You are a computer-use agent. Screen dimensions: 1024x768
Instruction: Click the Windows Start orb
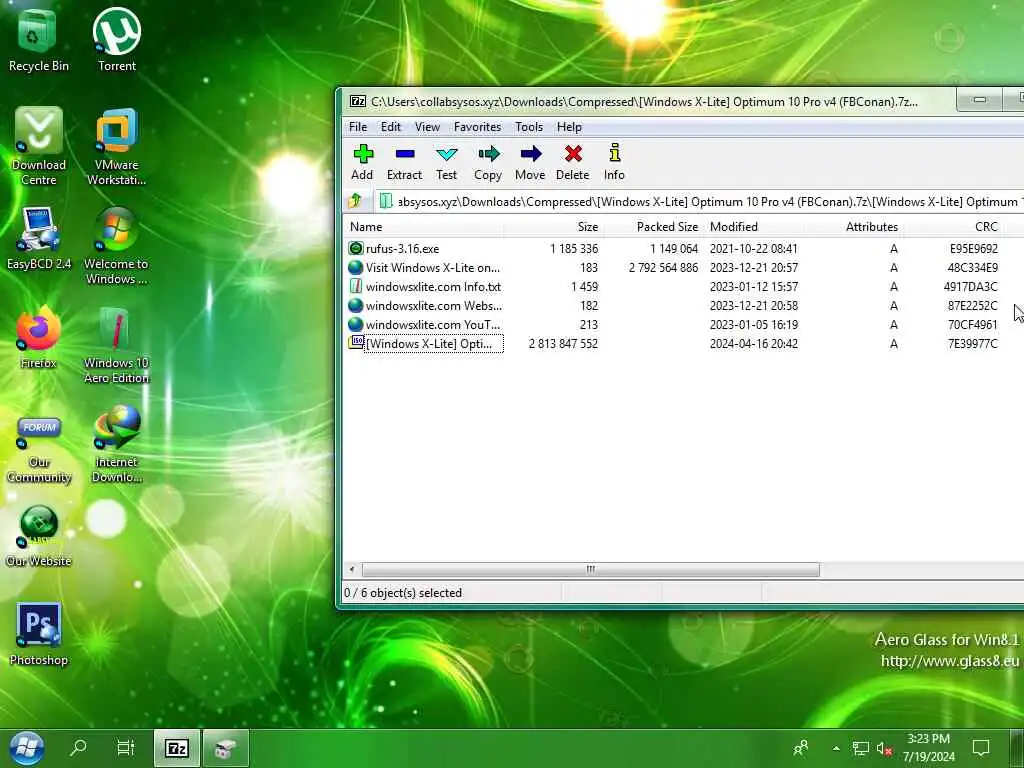(26, 748)
